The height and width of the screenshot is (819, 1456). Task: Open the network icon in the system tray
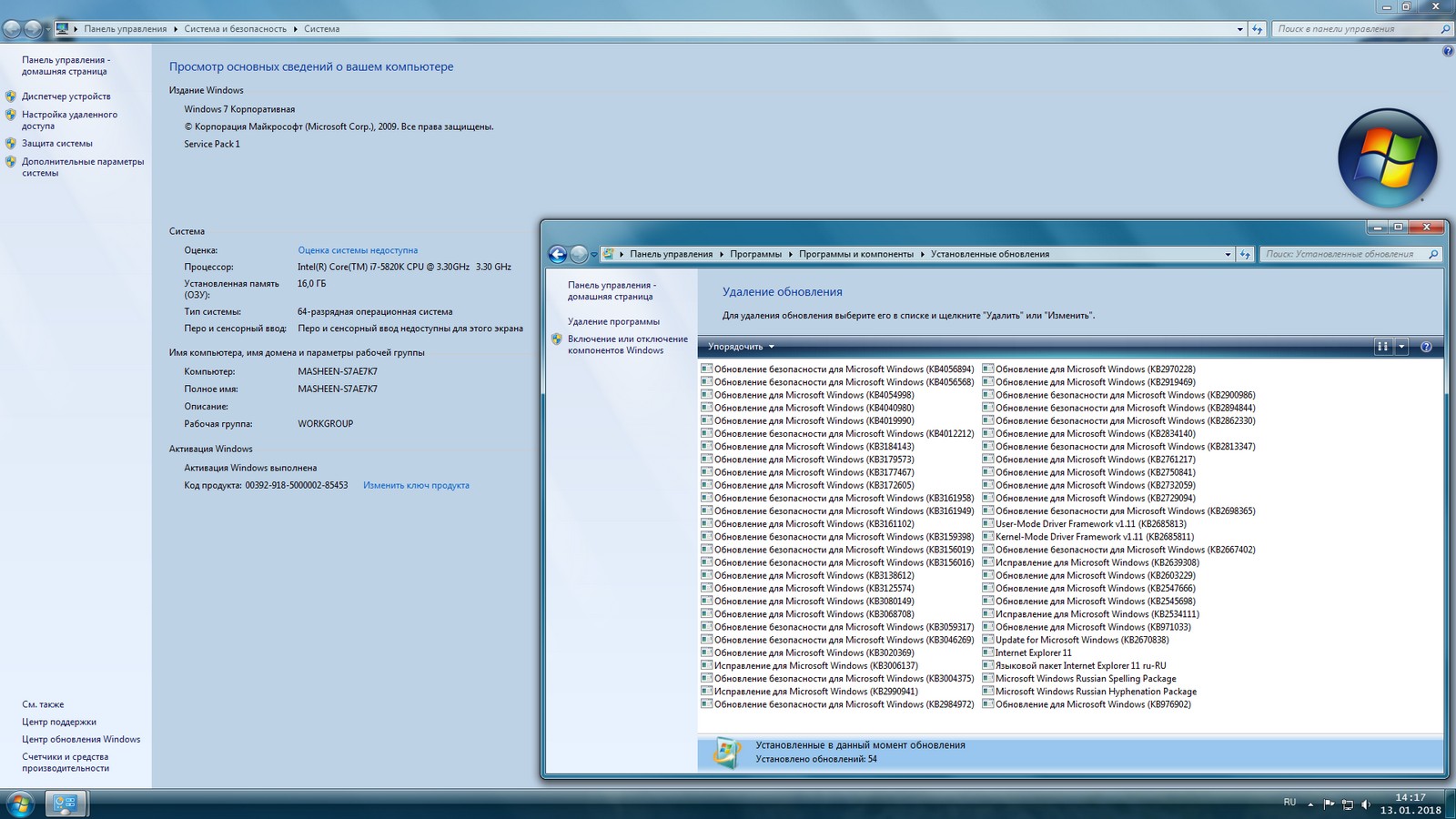pos(1348,804)
